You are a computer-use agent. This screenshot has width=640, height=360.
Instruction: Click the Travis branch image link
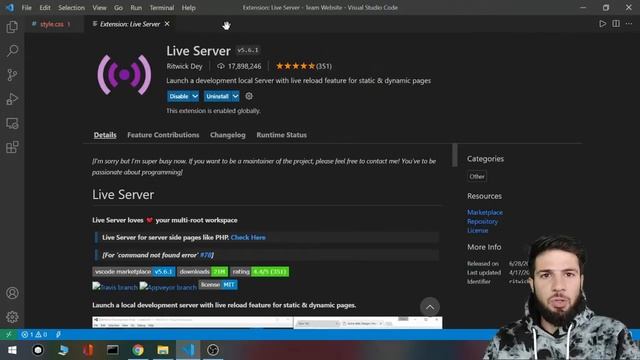click(115, 287)
